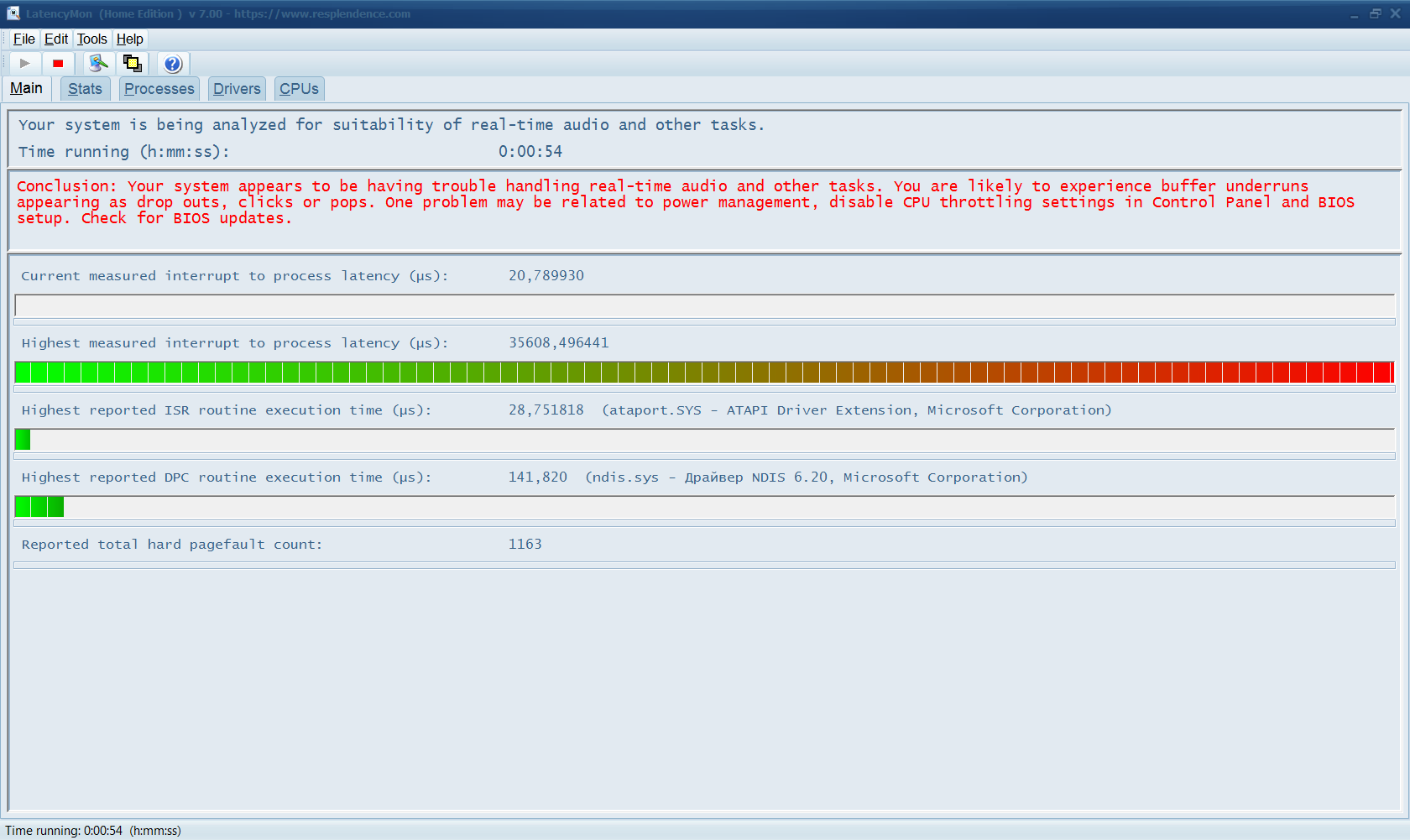The height and width of the screenshot is (840, 1410).
Task: Open the Help menu
Action: coord(130,39)
